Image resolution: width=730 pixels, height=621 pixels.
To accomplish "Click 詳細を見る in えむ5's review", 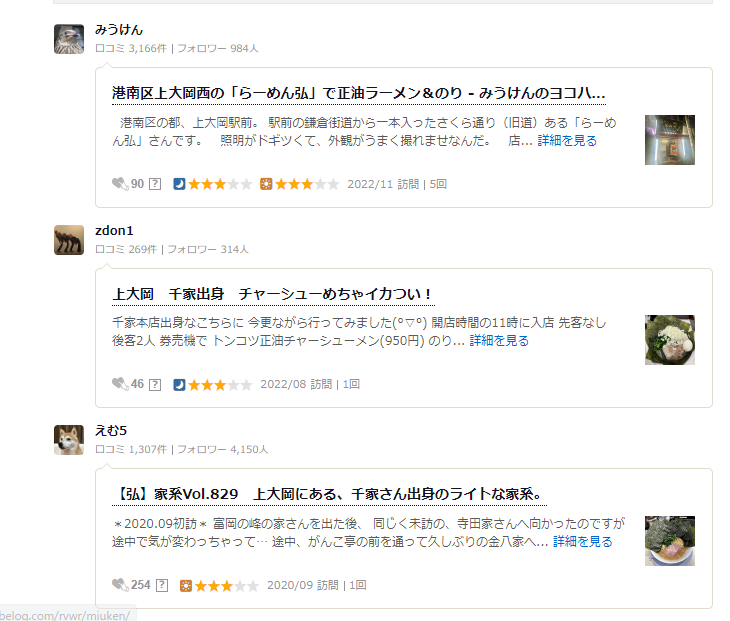I will (x=582, y=542).
